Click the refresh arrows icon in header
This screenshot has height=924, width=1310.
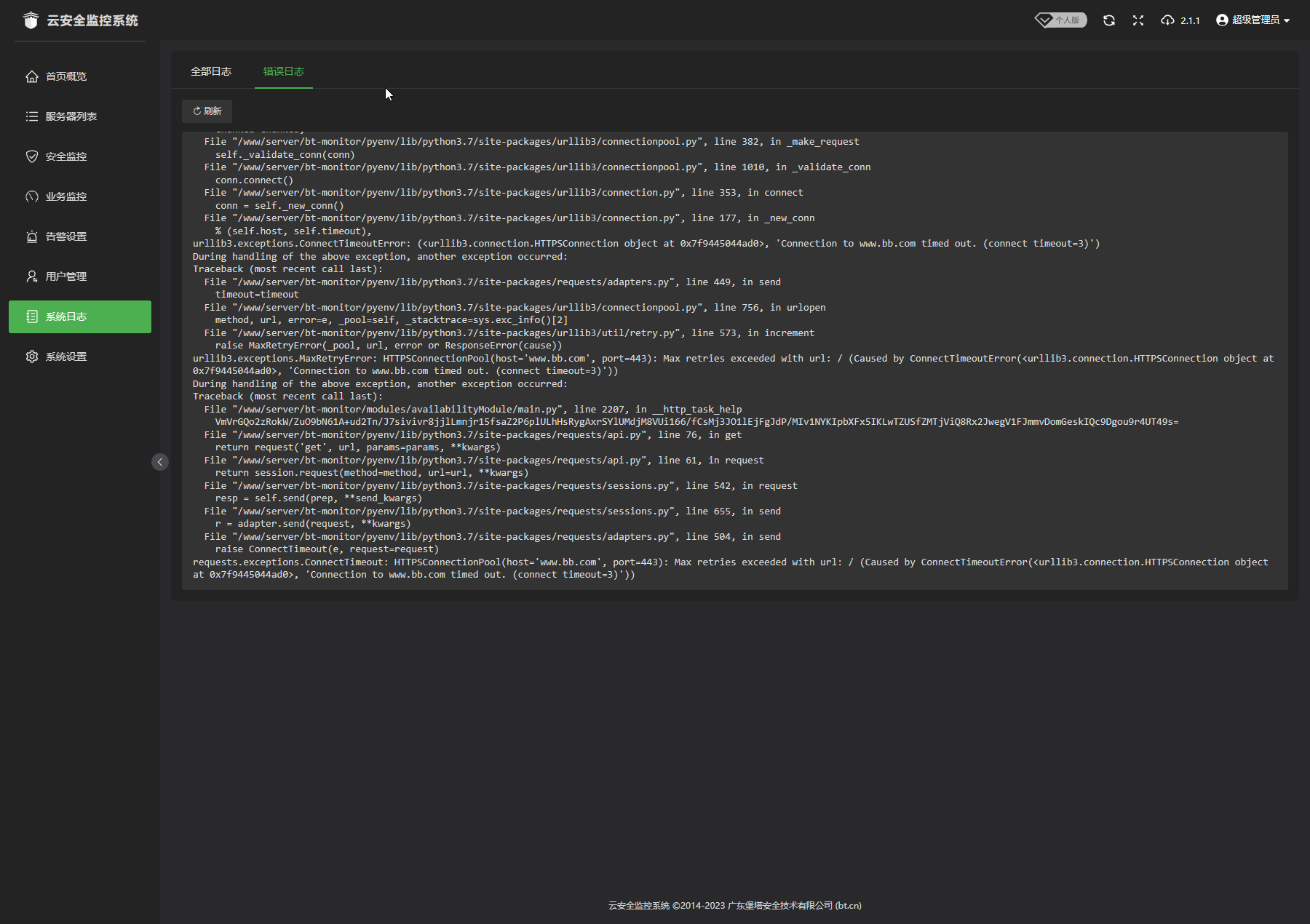(x=1109, y=20)
